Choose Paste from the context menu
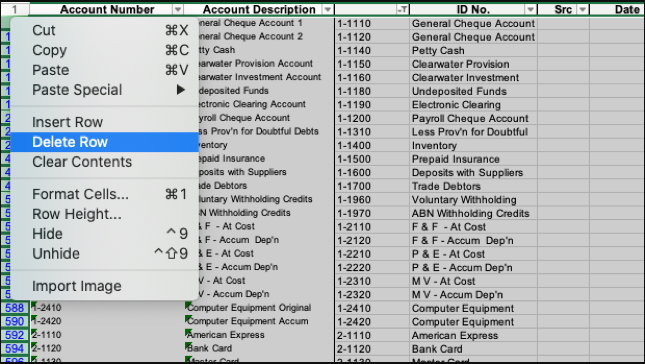The width and height of the screenshot is (645, 364). pos(104,70)
